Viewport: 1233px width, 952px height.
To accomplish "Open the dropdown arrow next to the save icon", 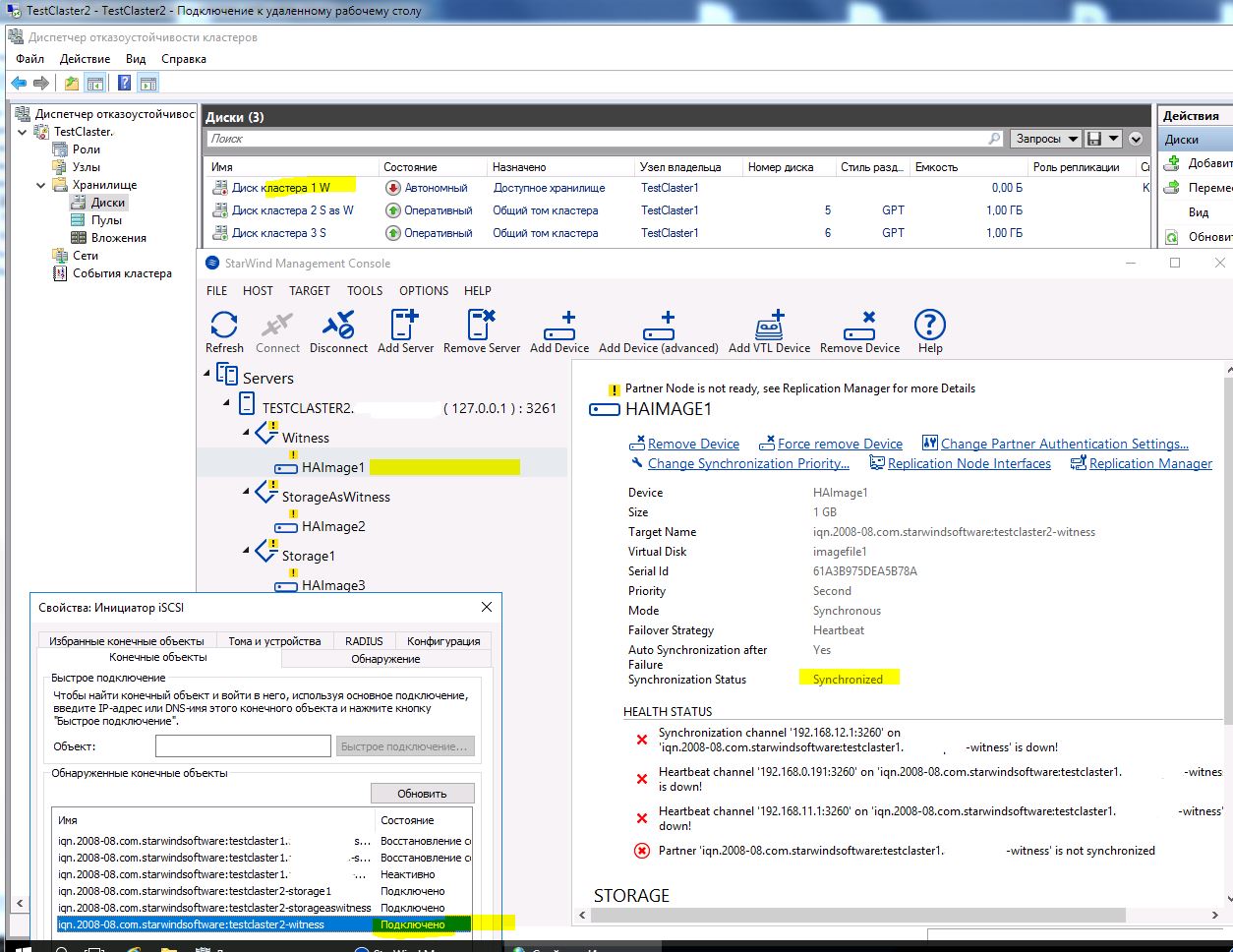I will pos(1113,139).
